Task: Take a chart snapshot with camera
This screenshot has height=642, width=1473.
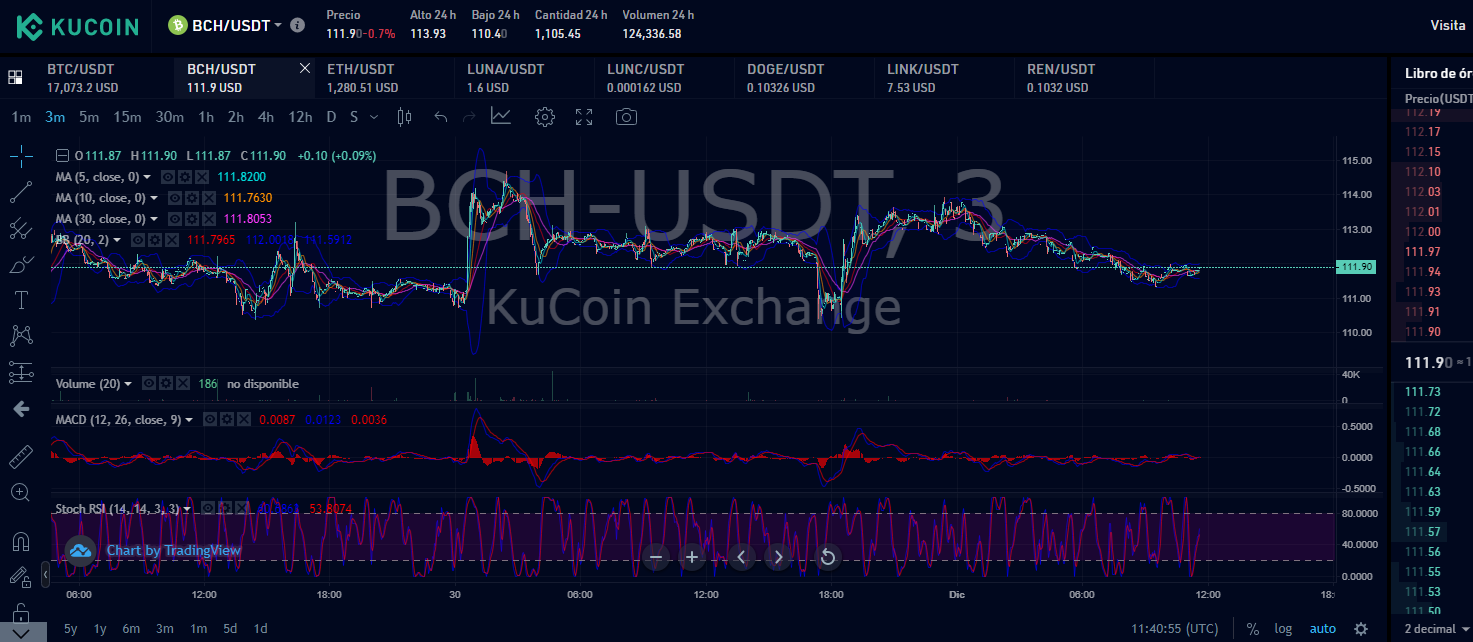Action: tap(626, 117)
